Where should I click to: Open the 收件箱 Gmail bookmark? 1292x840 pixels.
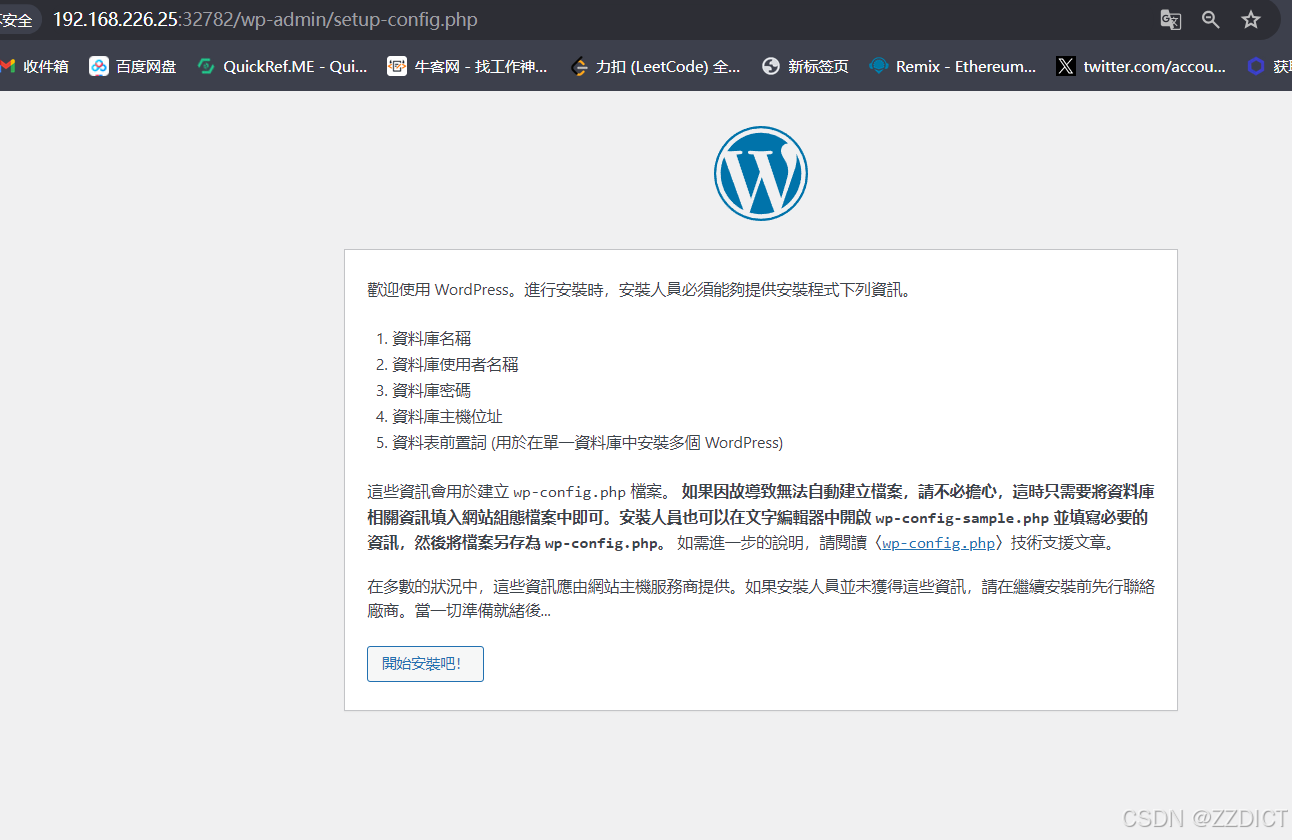(x=35, y=66)
